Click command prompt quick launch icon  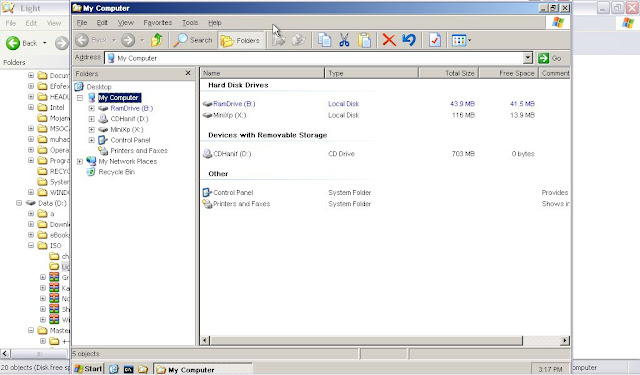coord(128,369)
